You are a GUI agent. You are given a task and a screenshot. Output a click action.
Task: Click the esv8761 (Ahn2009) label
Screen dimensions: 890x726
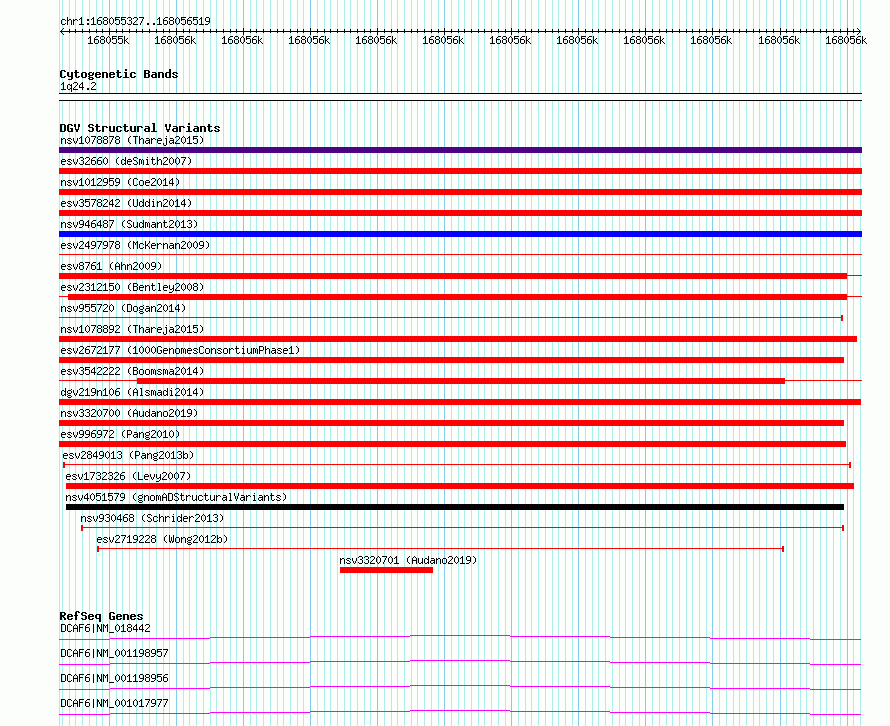coord(111,266)
